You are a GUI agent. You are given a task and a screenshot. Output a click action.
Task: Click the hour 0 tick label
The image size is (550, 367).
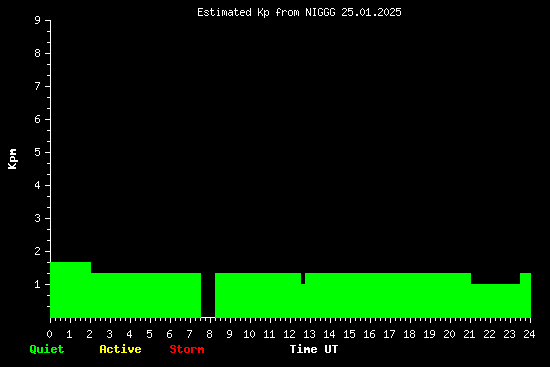[49, 334]
